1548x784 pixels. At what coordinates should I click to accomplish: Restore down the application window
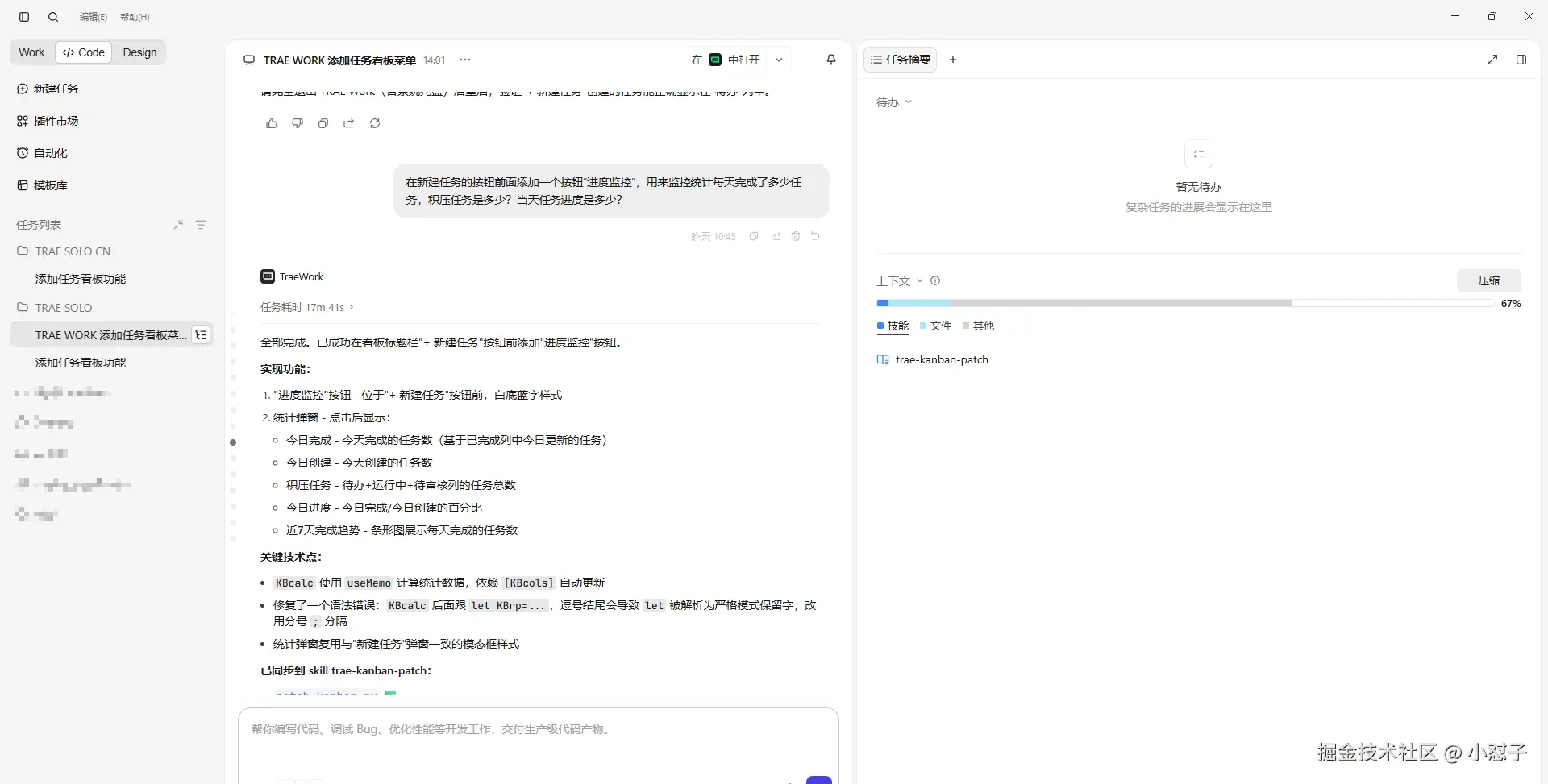pos(1492,16)
